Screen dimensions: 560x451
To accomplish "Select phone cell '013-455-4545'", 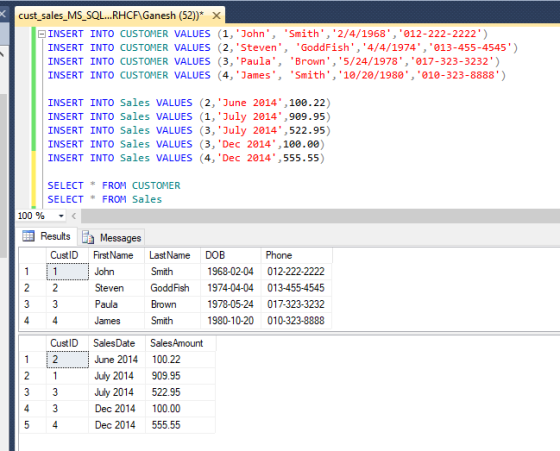I will pos(296,288).
